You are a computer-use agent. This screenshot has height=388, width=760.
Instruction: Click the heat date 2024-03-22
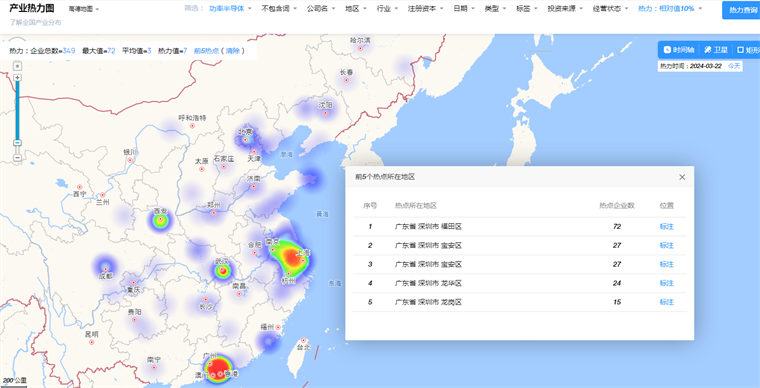(x=706, y=66)
